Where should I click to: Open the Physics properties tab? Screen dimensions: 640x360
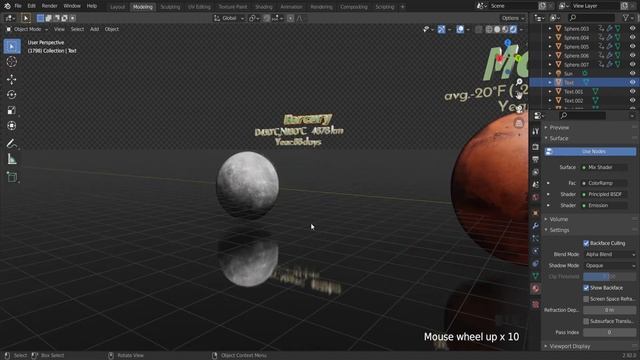point(536,251)
